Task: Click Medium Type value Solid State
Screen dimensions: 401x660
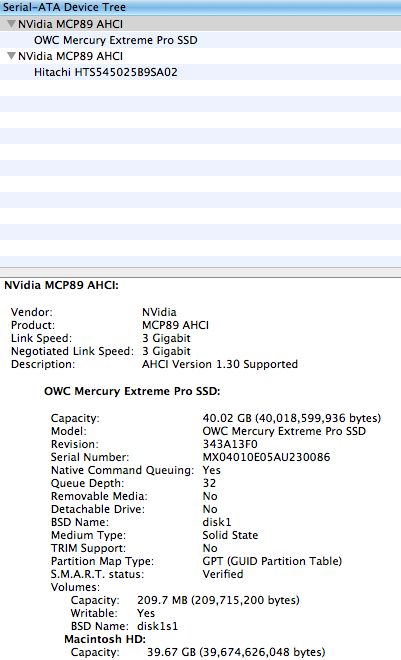Action: (230, 536)
